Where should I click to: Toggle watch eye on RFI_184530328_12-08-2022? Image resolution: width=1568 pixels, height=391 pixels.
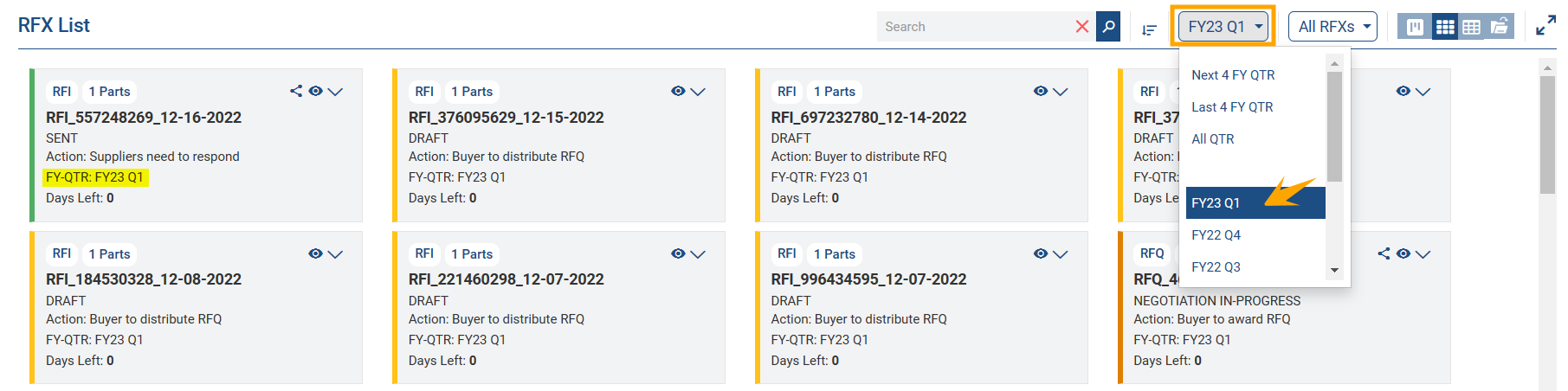pyautogui.click(x=315, y=253)
